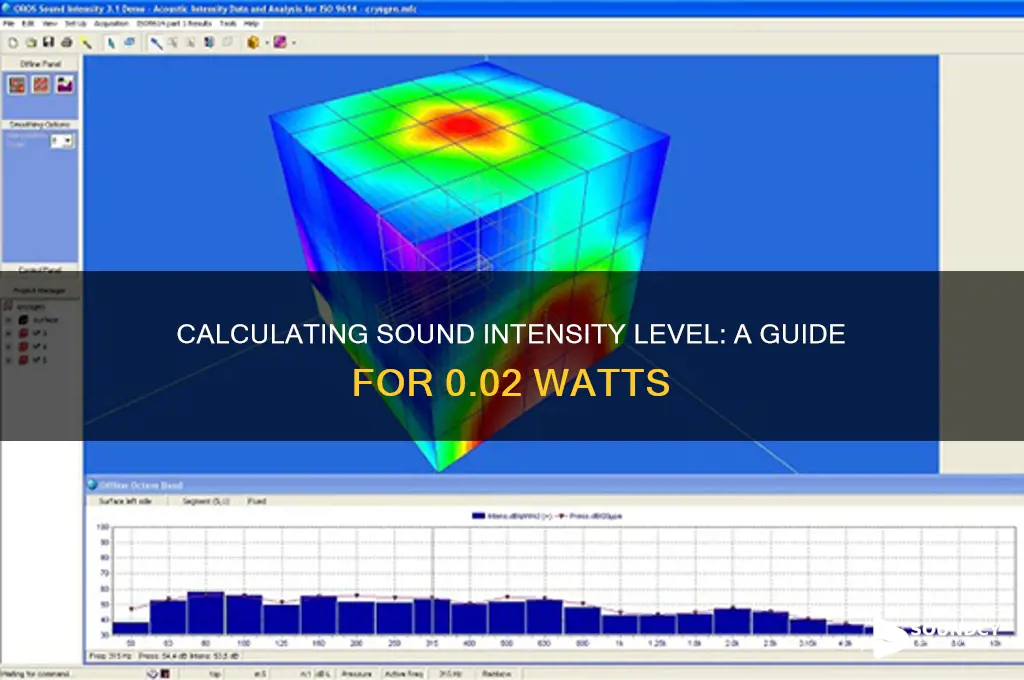Click the Open folder toolbar icon

click(31, 43)
